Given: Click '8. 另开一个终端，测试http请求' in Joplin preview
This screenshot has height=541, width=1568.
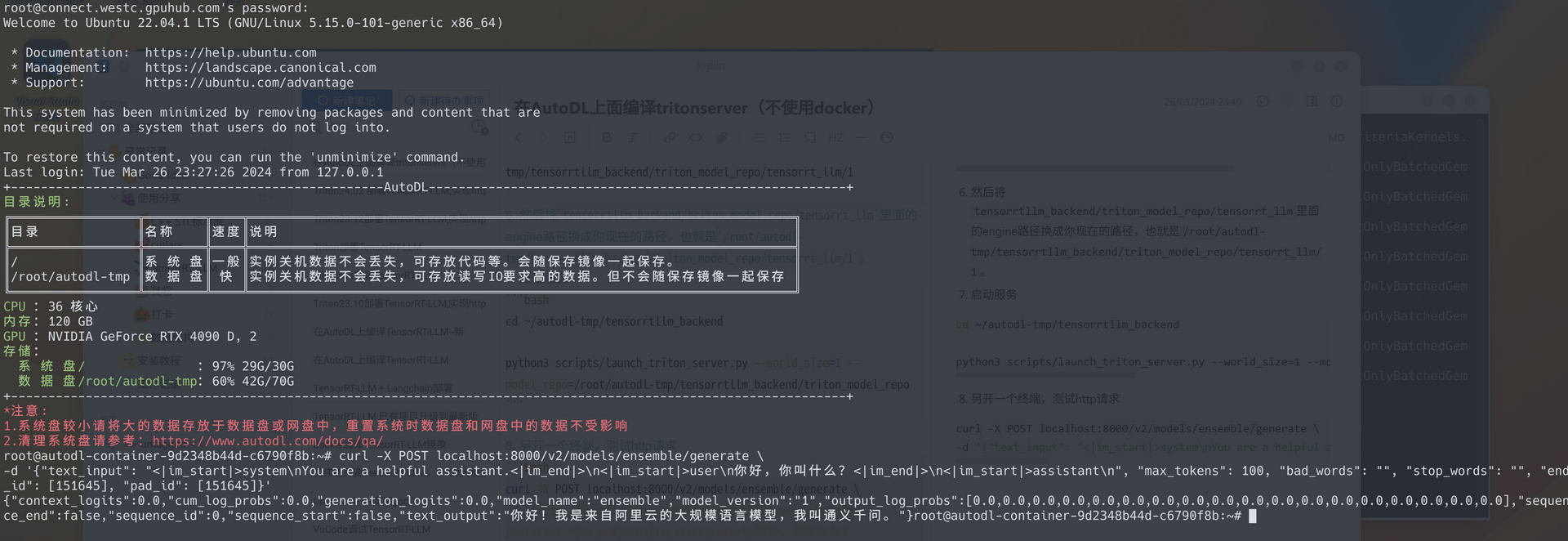Looking at the screenshot, I should [x=1039, y=399].
